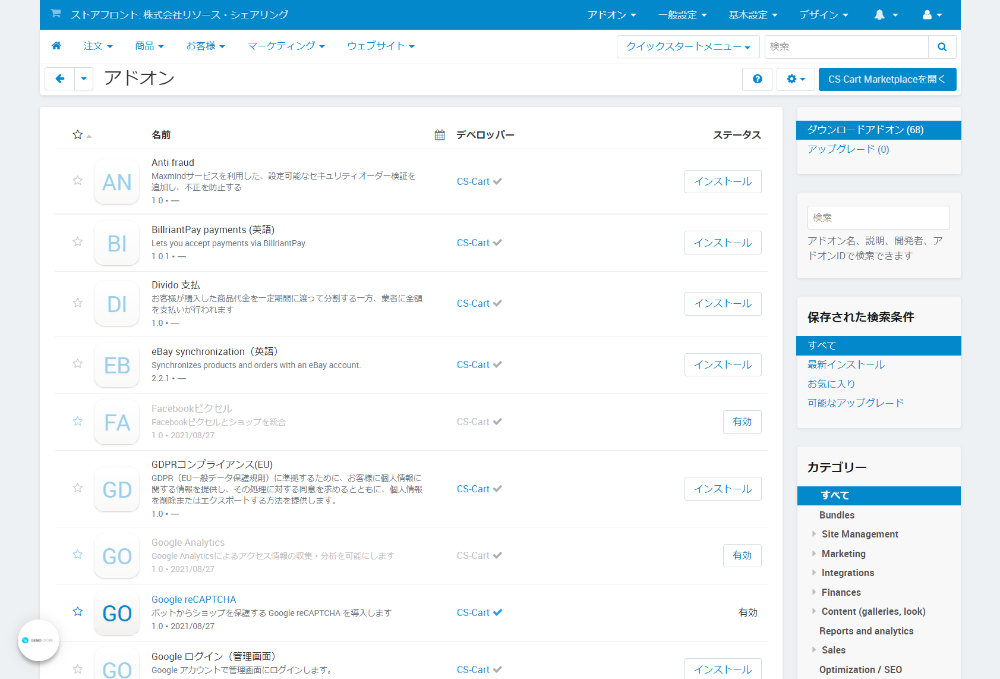Toggle favorite star for Anti fraud
This screenshot has height=679, width=1000.
(x=78, y=180)
